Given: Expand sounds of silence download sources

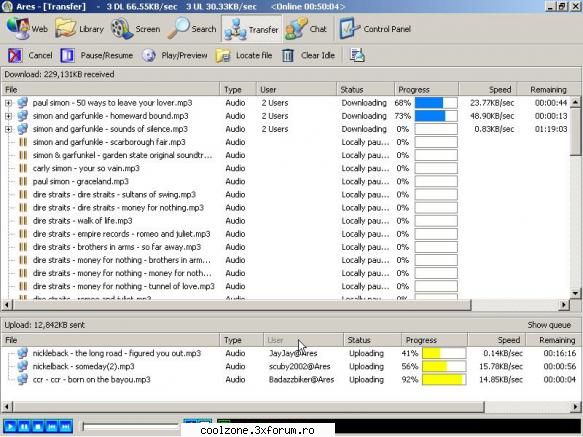Looking at the screenshot, I should coord(8,129).
